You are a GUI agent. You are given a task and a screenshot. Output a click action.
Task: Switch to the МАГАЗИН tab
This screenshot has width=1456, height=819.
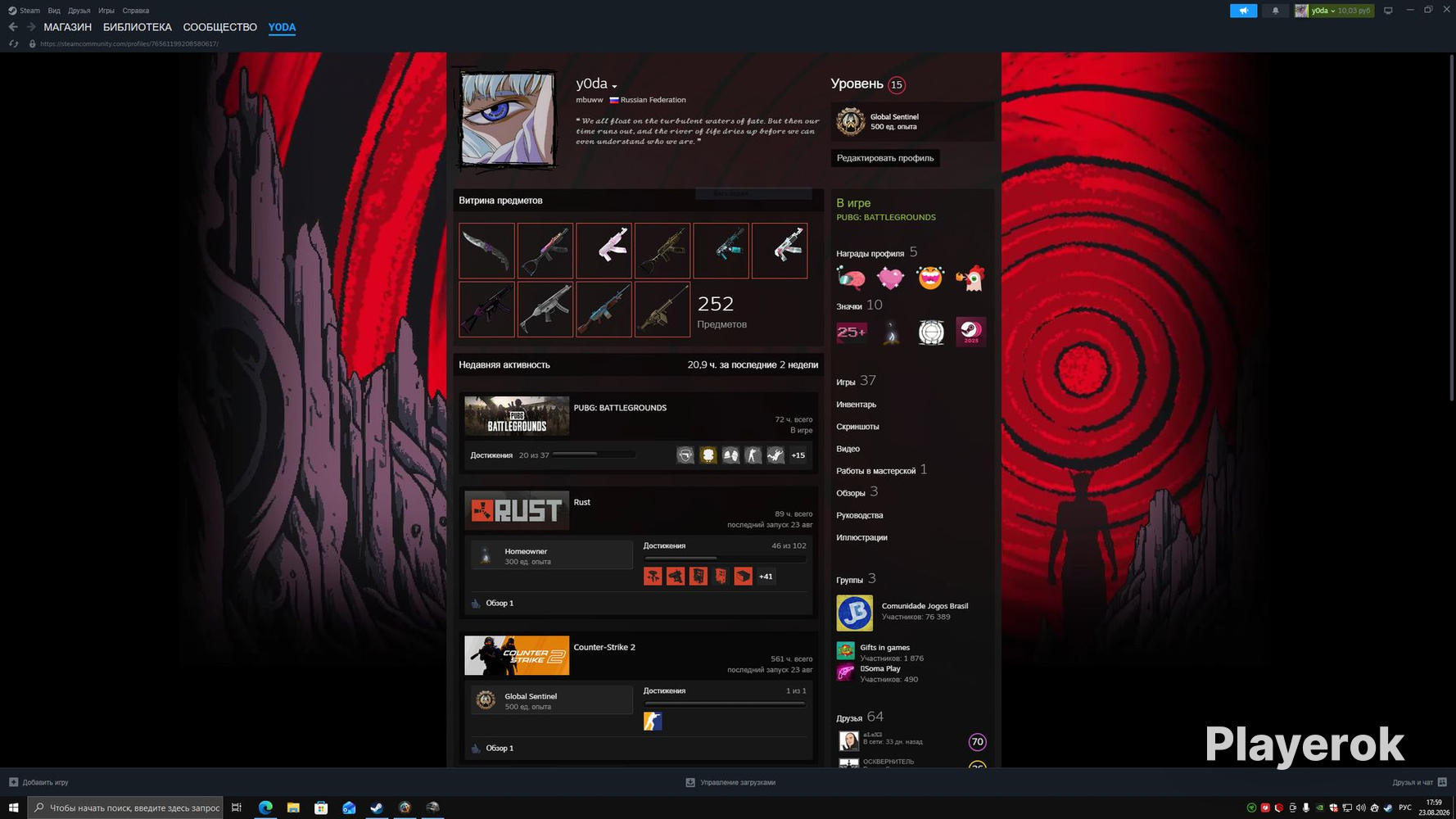point(68,27)
